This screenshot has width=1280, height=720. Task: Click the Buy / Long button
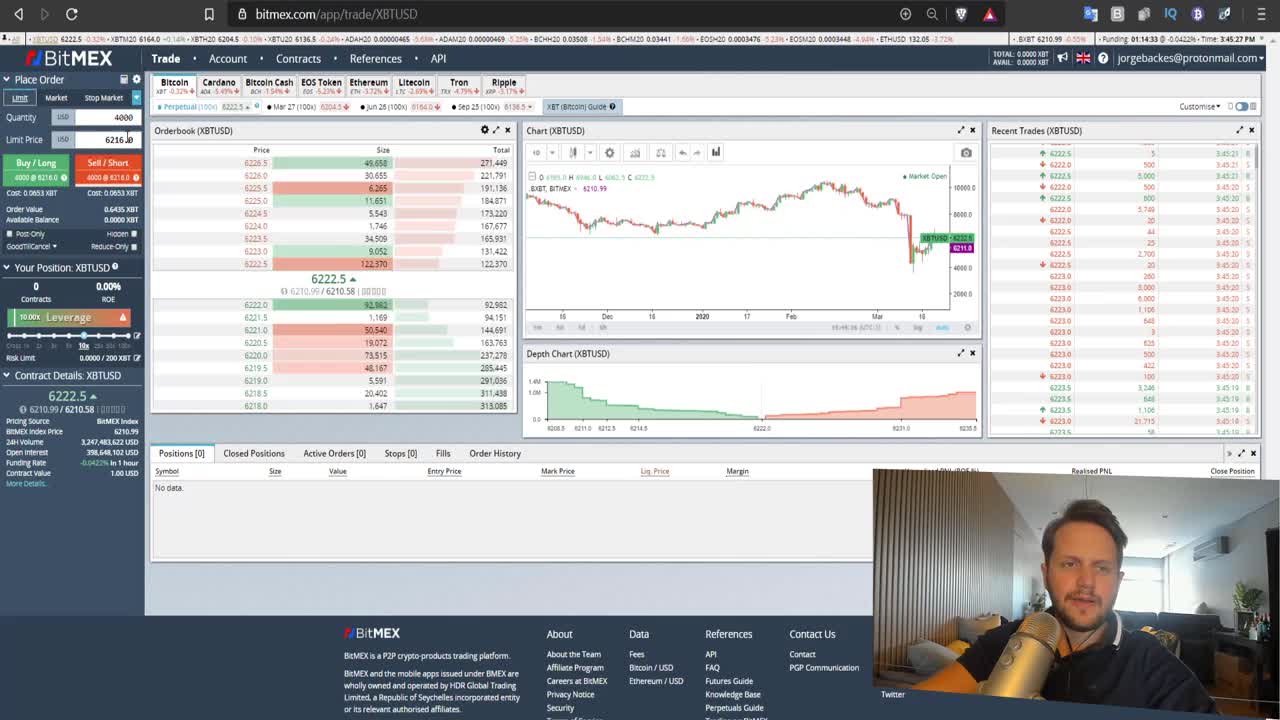tap(36, 169)
